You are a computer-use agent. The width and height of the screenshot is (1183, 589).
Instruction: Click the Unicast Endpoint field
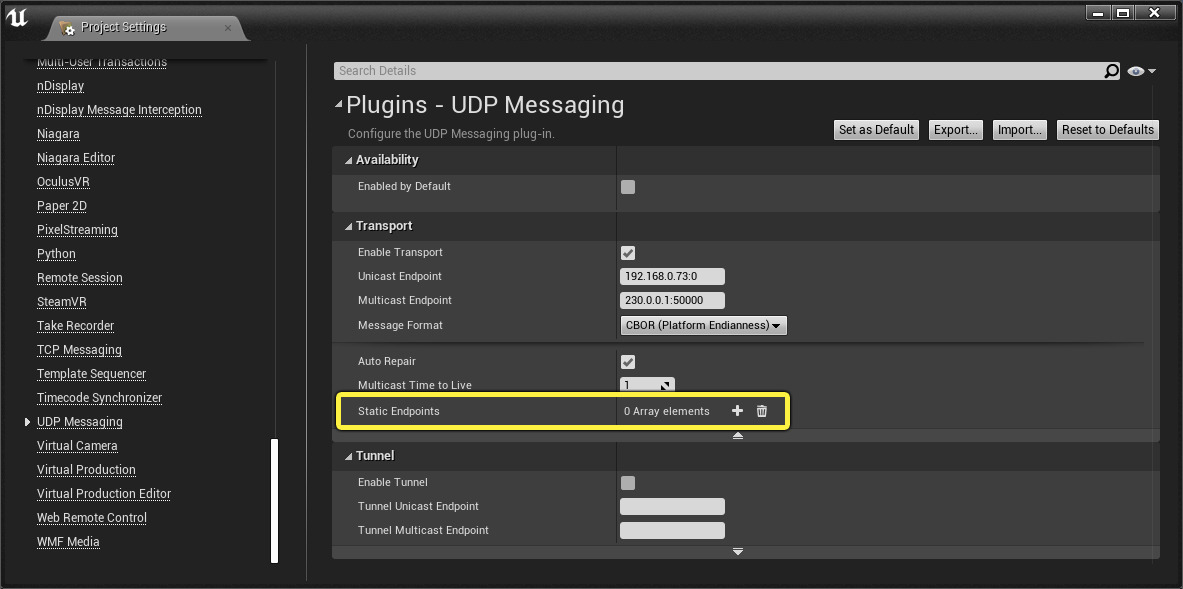tap(672, 276)
